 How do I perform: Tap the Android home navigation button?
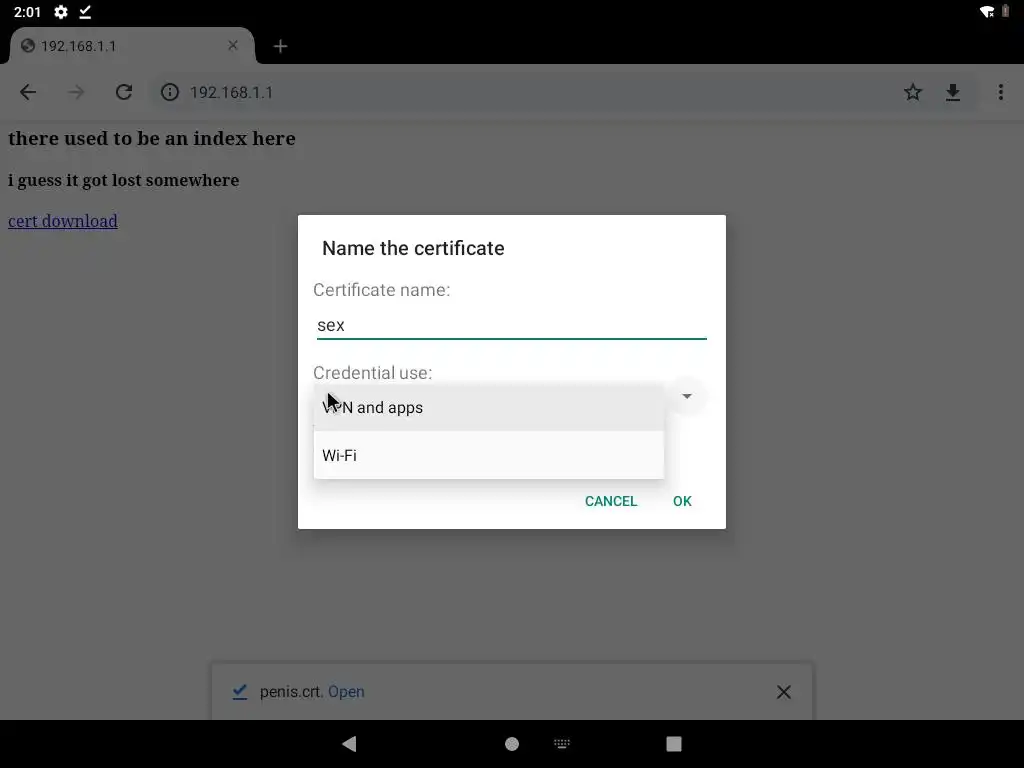(x=512, y=743)
